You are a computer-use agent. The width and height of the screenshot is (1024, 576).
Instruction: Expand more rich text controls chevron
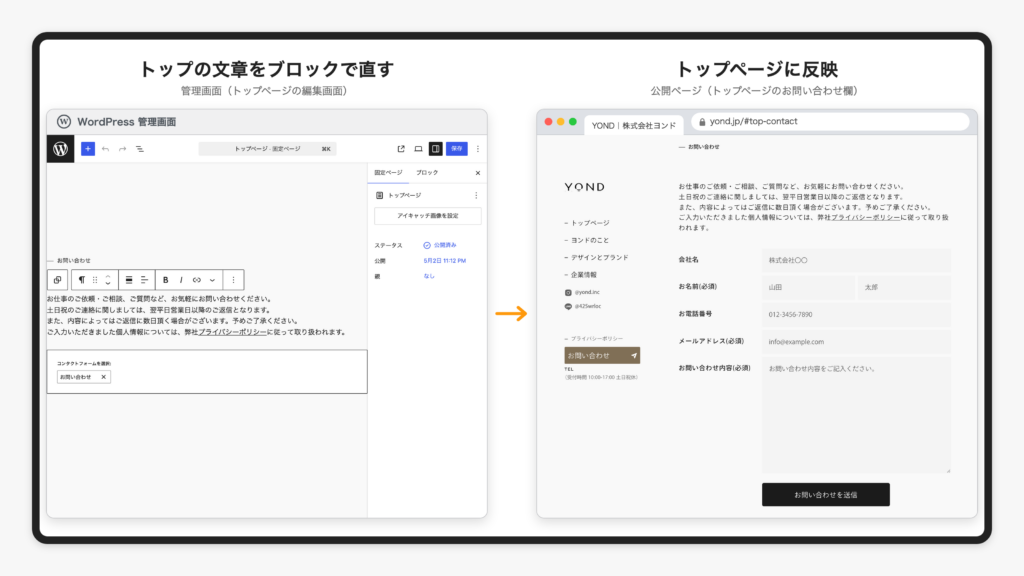(x=212, y=280)
